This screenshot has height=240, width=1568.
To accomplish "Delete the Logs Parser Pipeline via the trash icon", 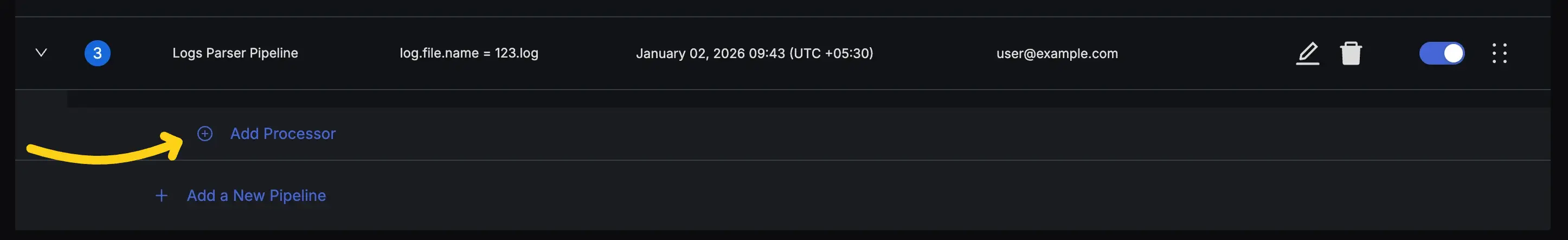I will [x=1350, y=53].
